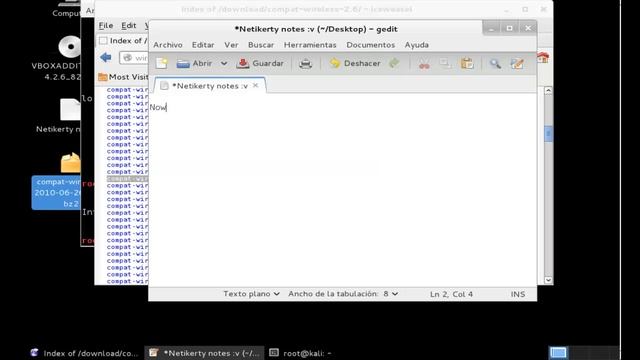Save the document with Guardar

pos(260,63)
